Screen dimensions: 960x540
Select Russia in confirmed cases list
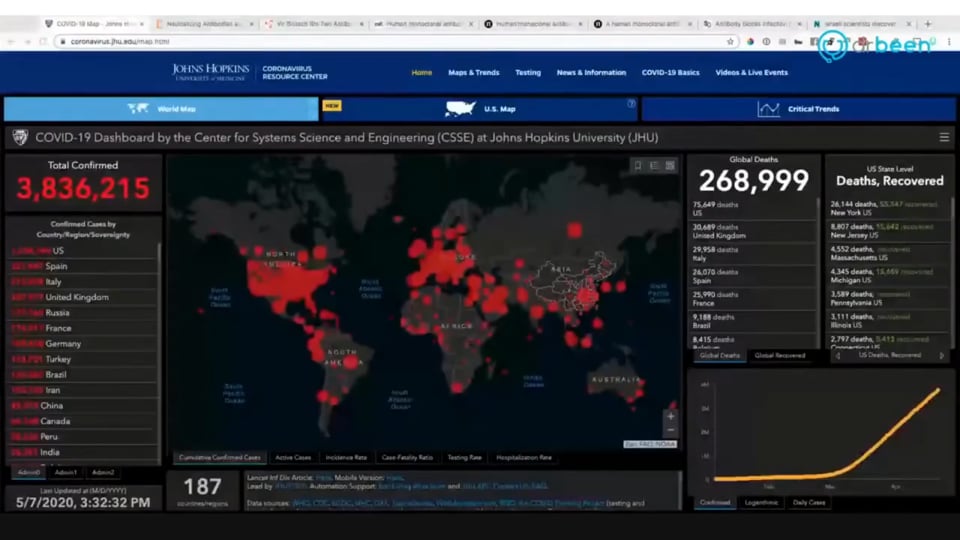[x=83, y=312]
